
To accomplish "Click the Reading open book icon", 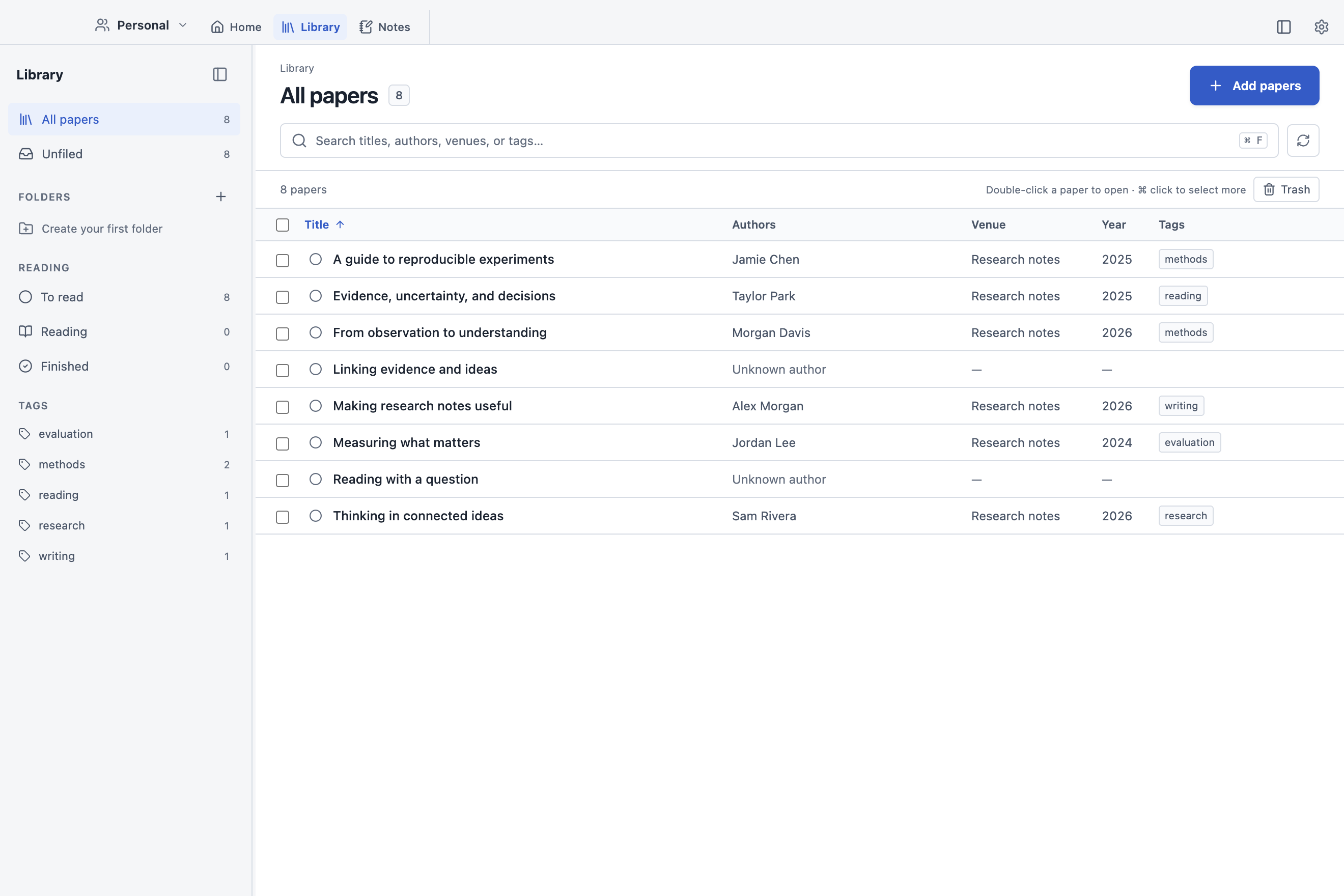I will click(25, 331).
